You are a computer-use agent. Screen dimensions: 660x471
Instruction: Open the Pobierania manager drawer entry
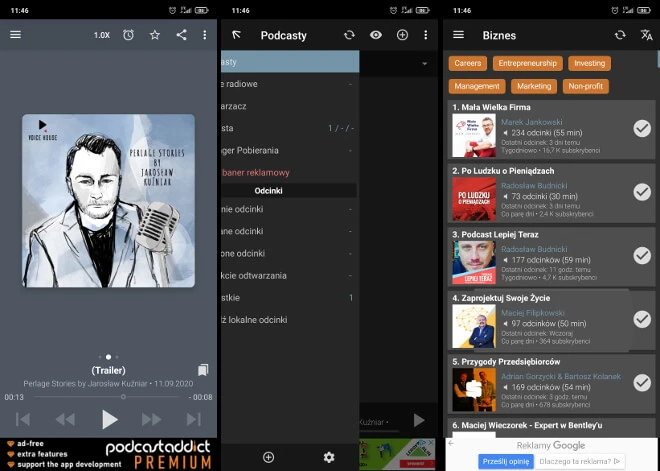[290, 150]
